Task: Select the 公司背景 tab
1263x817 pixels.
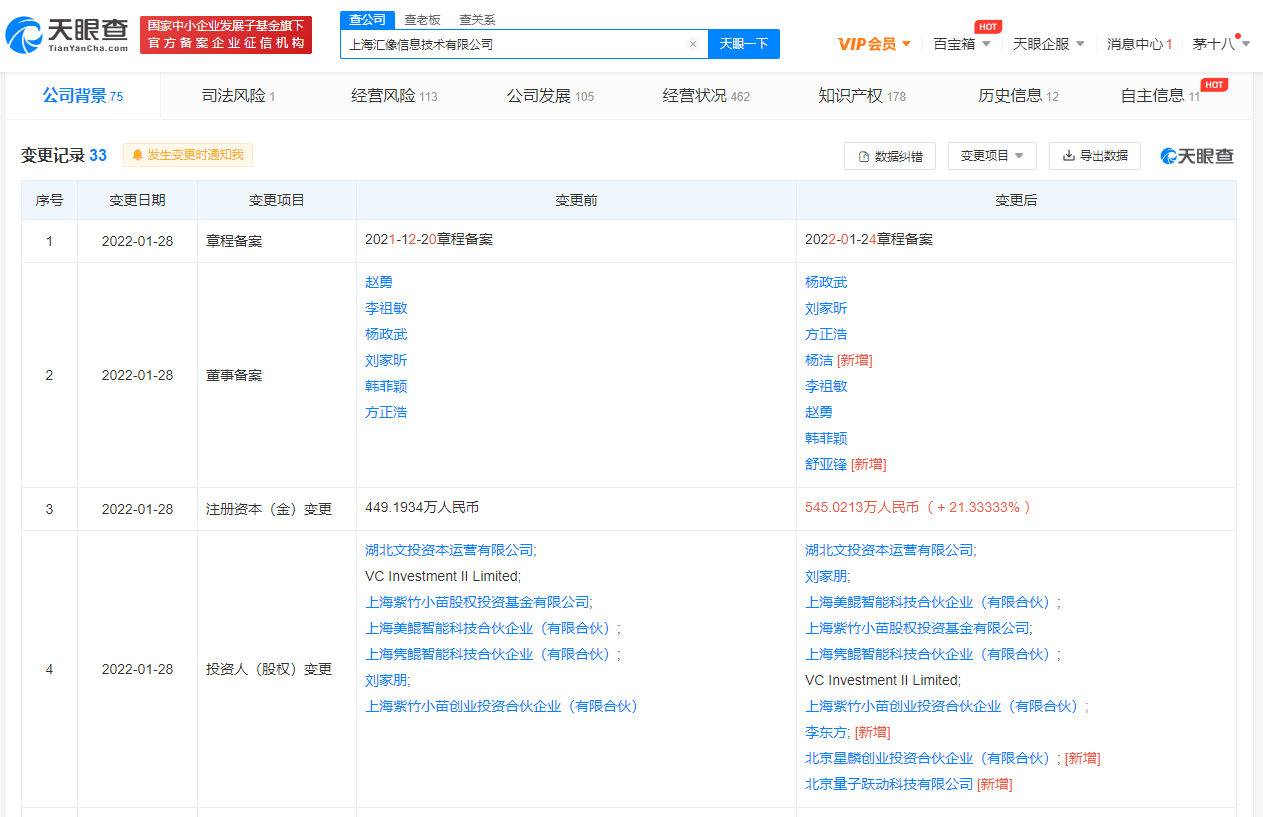Action: point(82,96)
